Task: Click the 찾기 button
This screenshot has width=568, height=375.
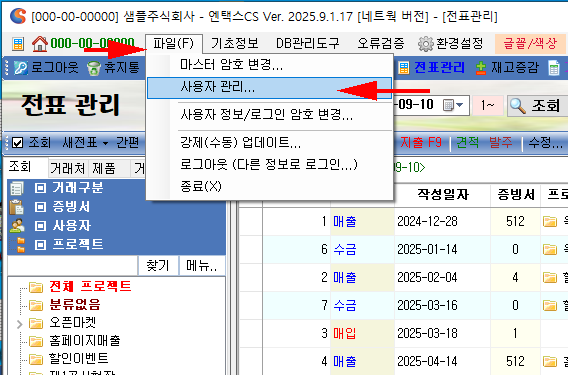Action: click(x=158, y=266)
